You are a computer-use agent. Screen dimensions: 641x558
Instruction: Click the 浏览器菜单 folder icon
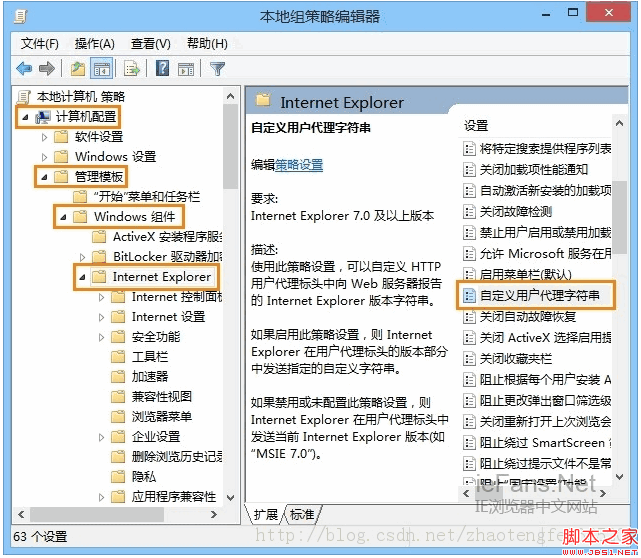(118, 416)
